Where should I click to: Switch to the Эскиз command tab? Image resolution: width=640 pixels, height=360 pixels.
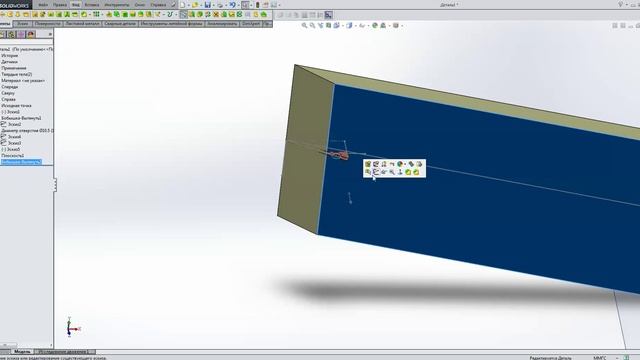(22, 24)
